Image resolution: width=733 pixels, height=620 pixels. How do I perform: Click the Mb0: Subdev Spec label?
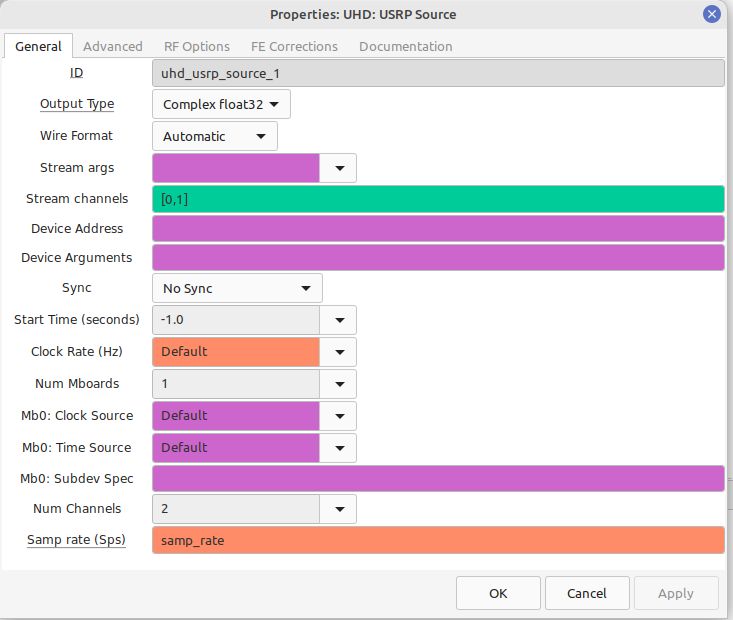pyautogui.click(x=77, y=479)
